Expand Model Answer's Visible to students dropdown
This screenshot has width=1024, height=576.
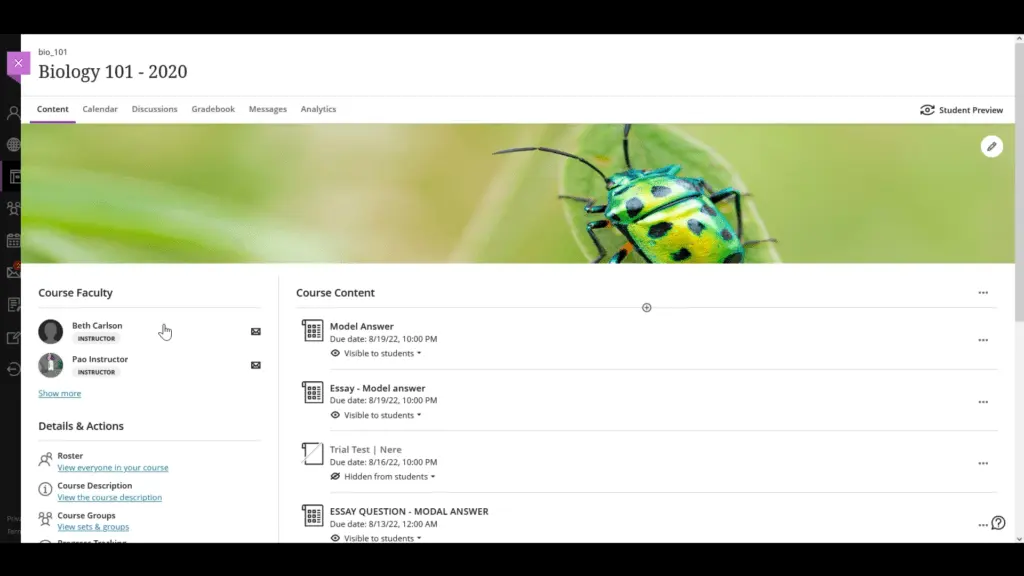pyautogui.click(x=383, y=353)
